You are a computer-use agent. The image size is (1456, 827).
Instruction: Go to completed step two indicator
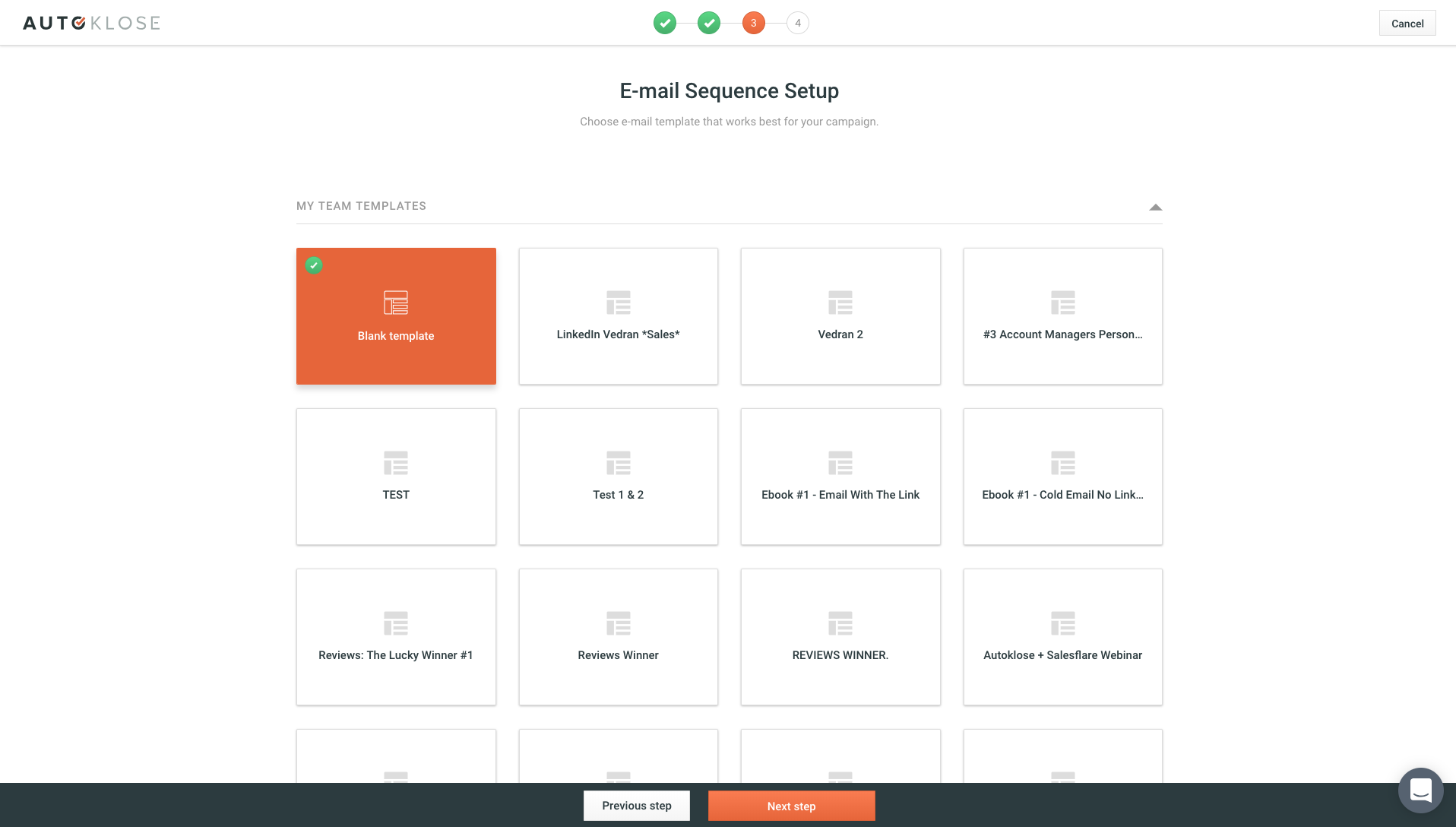(709, 23)
